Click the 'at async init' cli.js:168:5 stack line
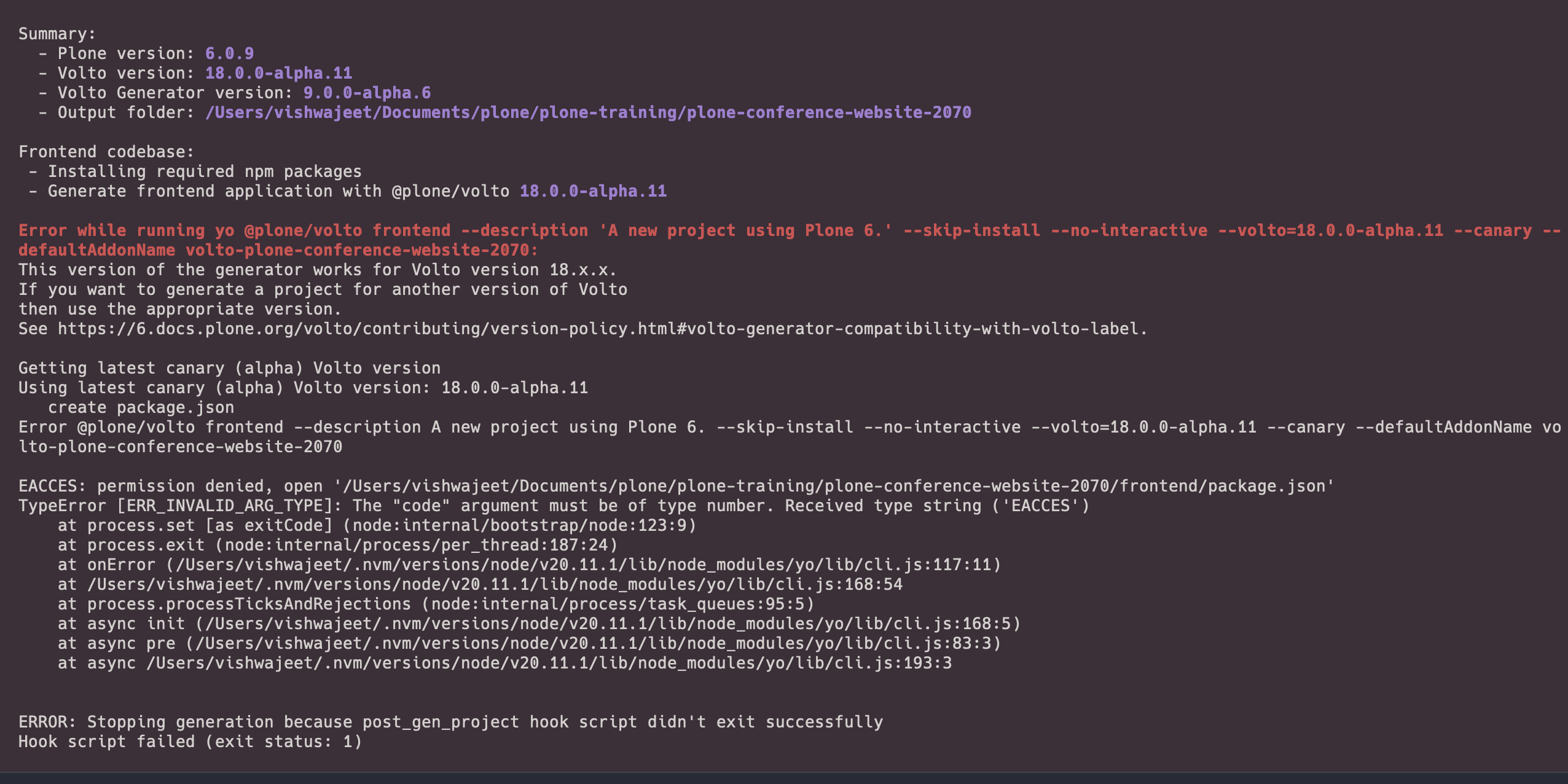This screenshot has width=1568, height=784. click(x=539, y=624)
